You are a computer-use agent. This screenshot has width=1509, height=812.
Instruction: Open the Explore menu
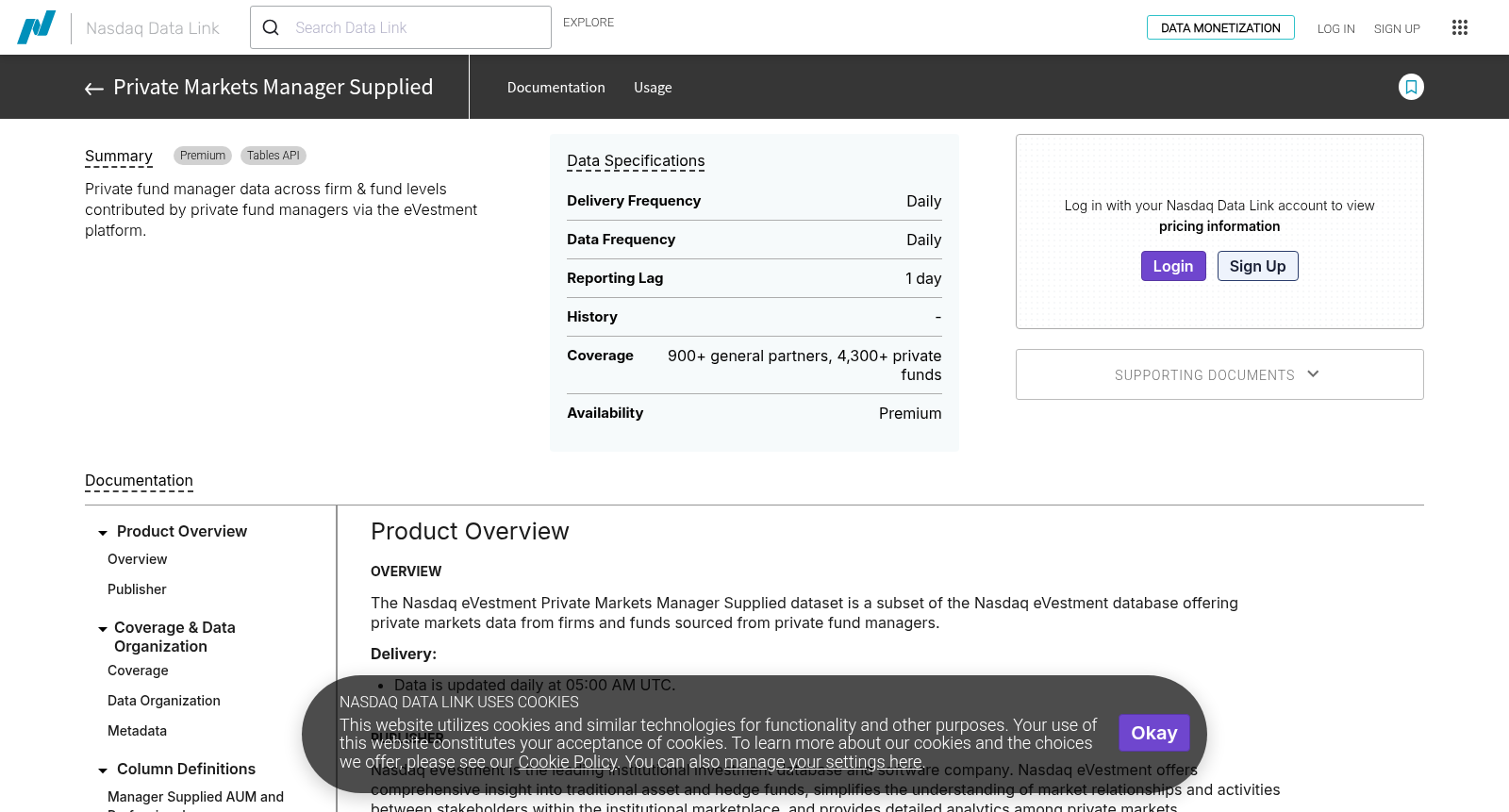tap(589, 22)
